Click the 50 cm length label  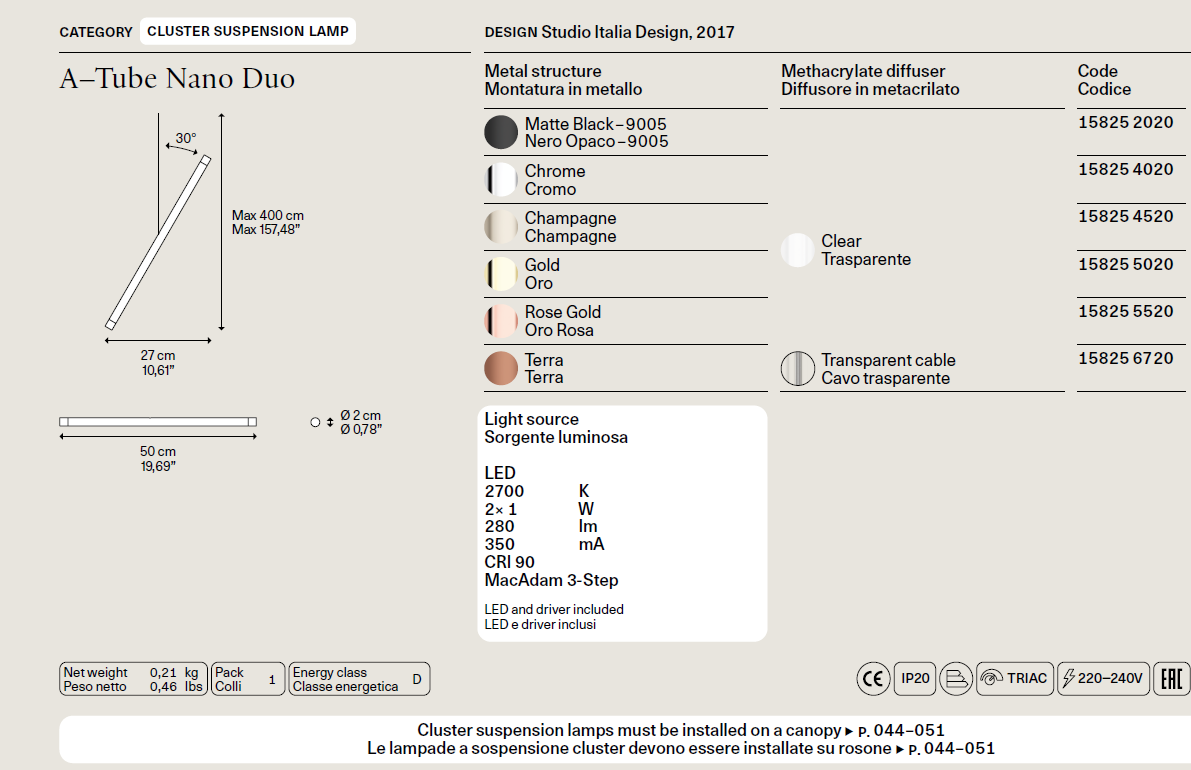tap(158, 459)
